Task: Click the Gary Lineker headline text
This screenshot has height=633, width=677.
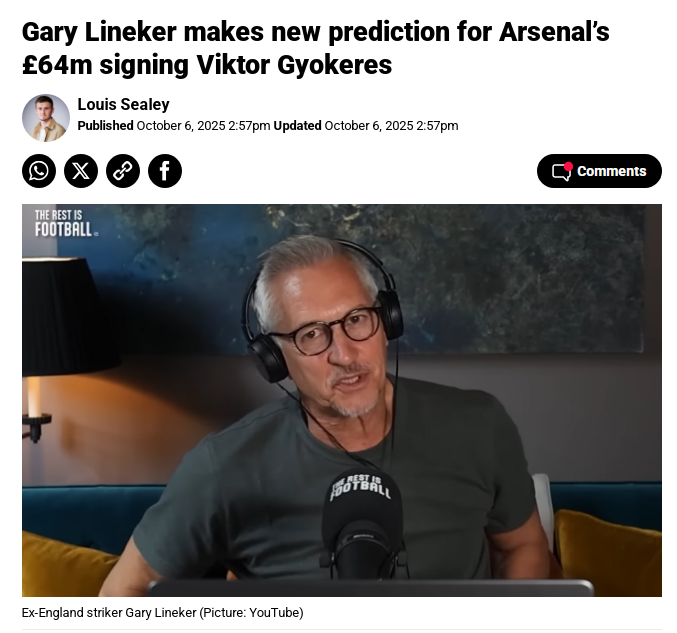Action: tap(315, 48)
